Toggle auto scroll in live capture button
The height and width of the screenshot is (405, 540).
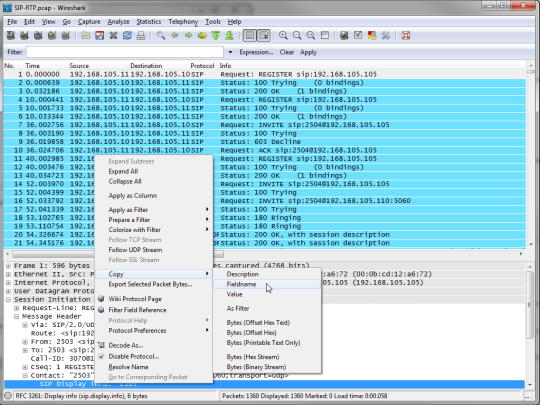(x=263, y=35)
